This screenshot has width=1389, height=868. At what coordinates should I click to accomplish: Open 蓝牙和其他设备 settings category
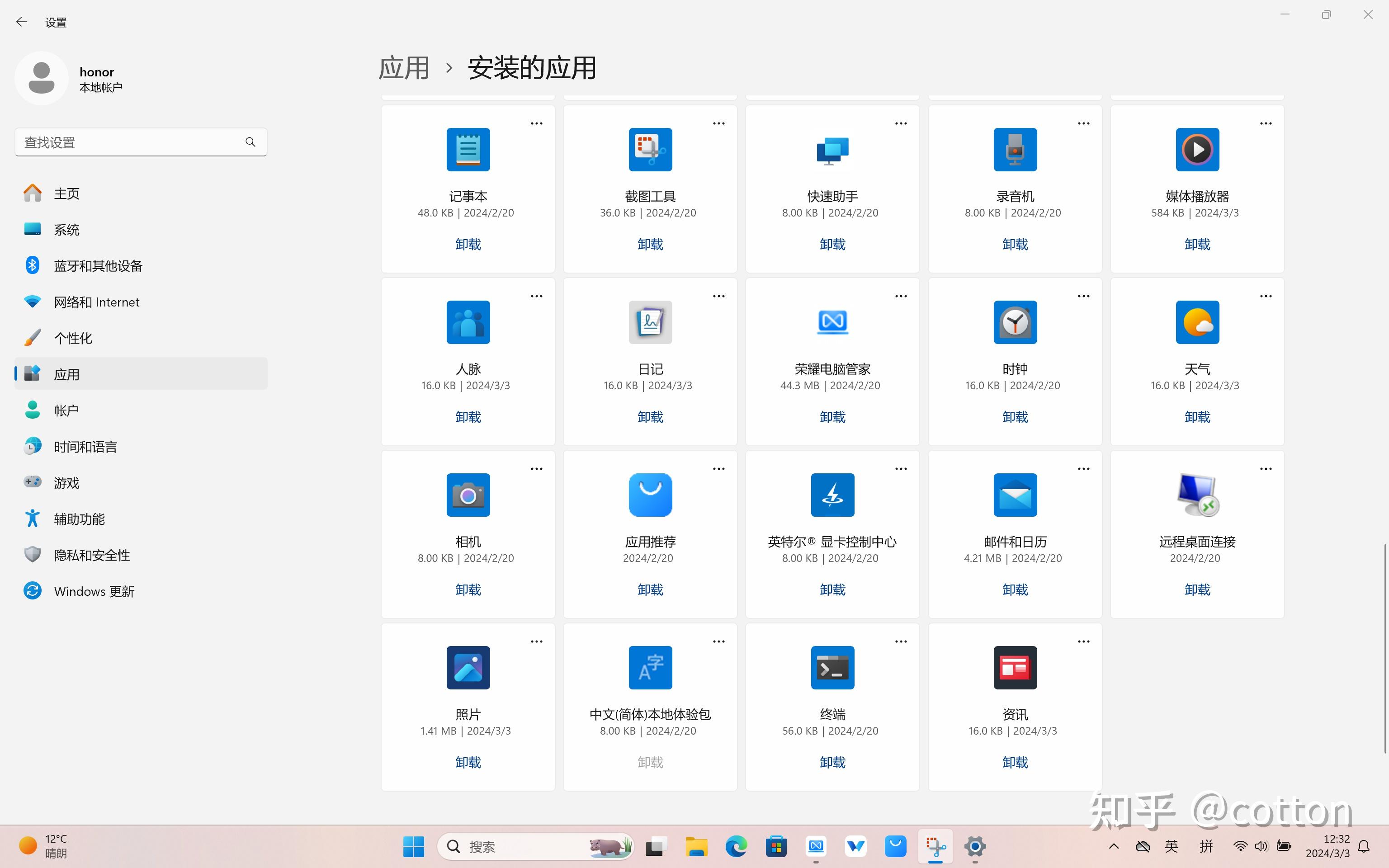tap(141, 266)
